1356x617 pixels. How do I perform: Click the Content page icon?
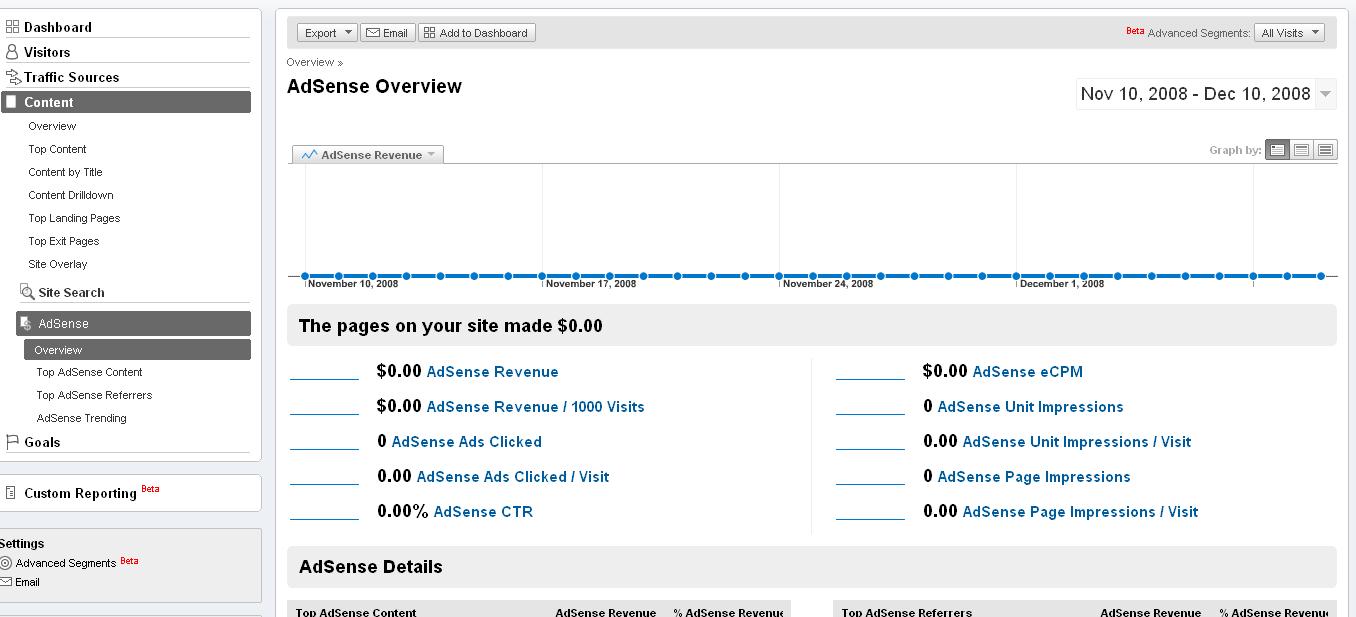(12, 102)
